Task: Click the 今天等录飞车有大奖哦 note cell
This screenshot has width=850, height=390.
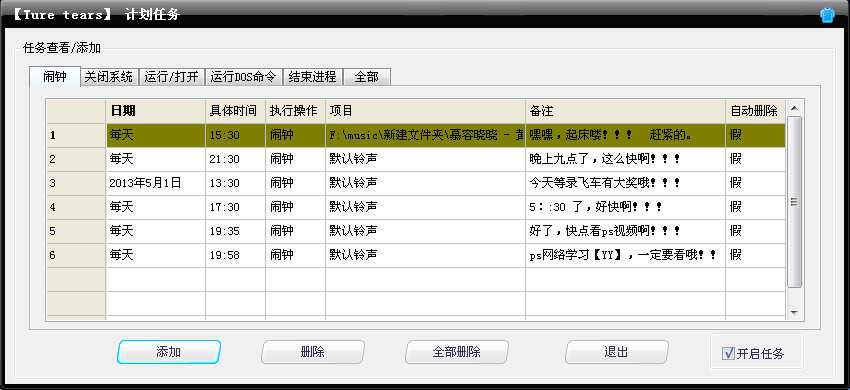Action: click(x=626, y=183)
